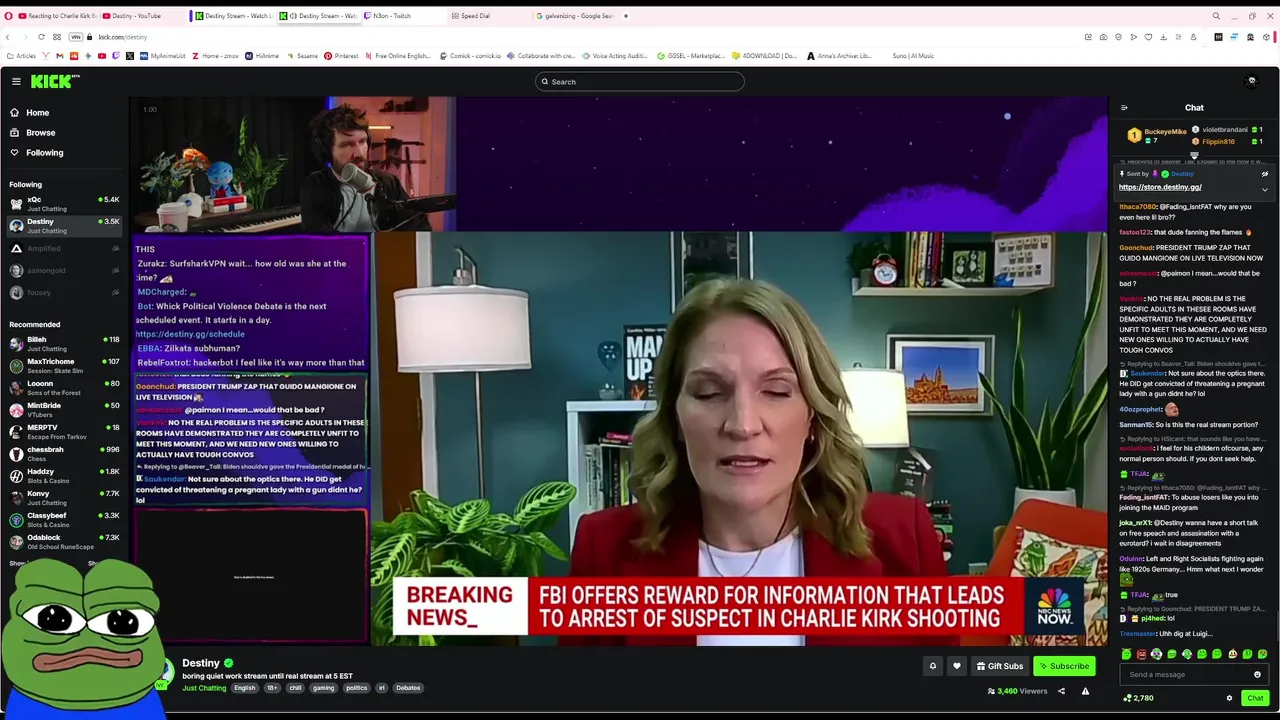Image resolution: width=1280 pixels, height=720 pixels.
Task: Click the kick.com/destiny address bar
Action: coord(123,37)
